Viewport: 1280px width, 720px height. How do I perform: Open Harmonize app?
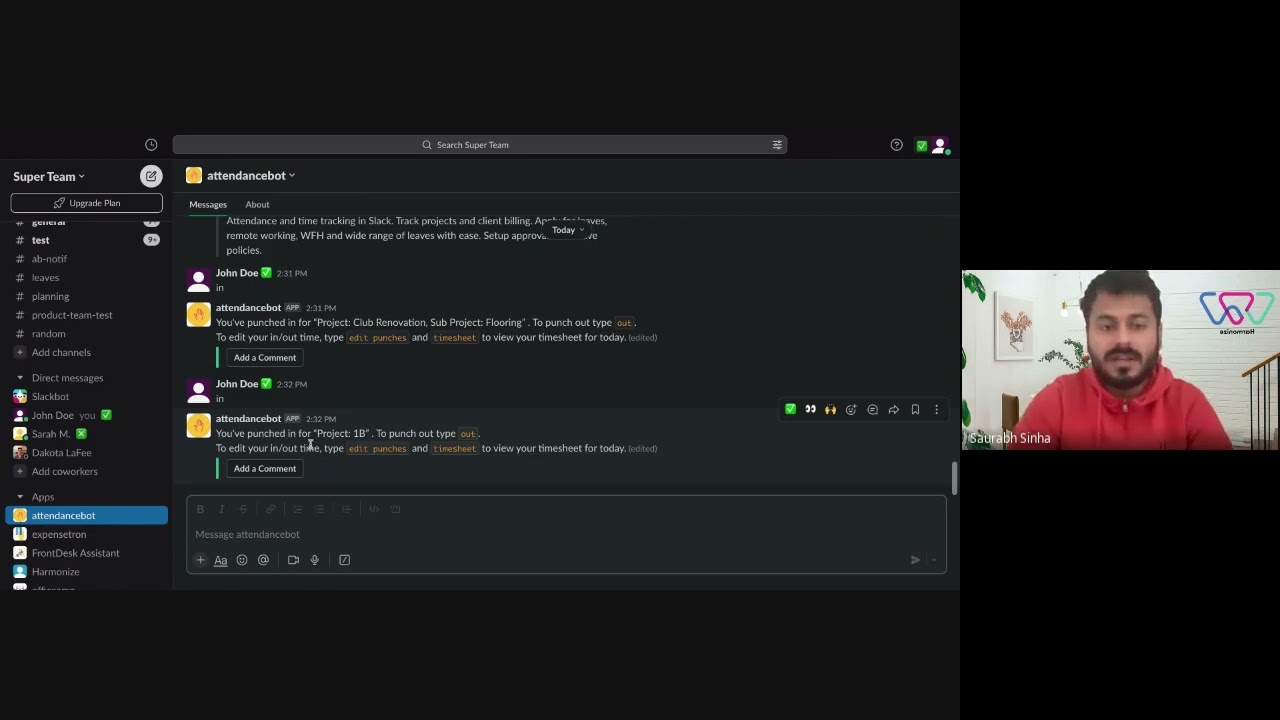tap(87, 572)
